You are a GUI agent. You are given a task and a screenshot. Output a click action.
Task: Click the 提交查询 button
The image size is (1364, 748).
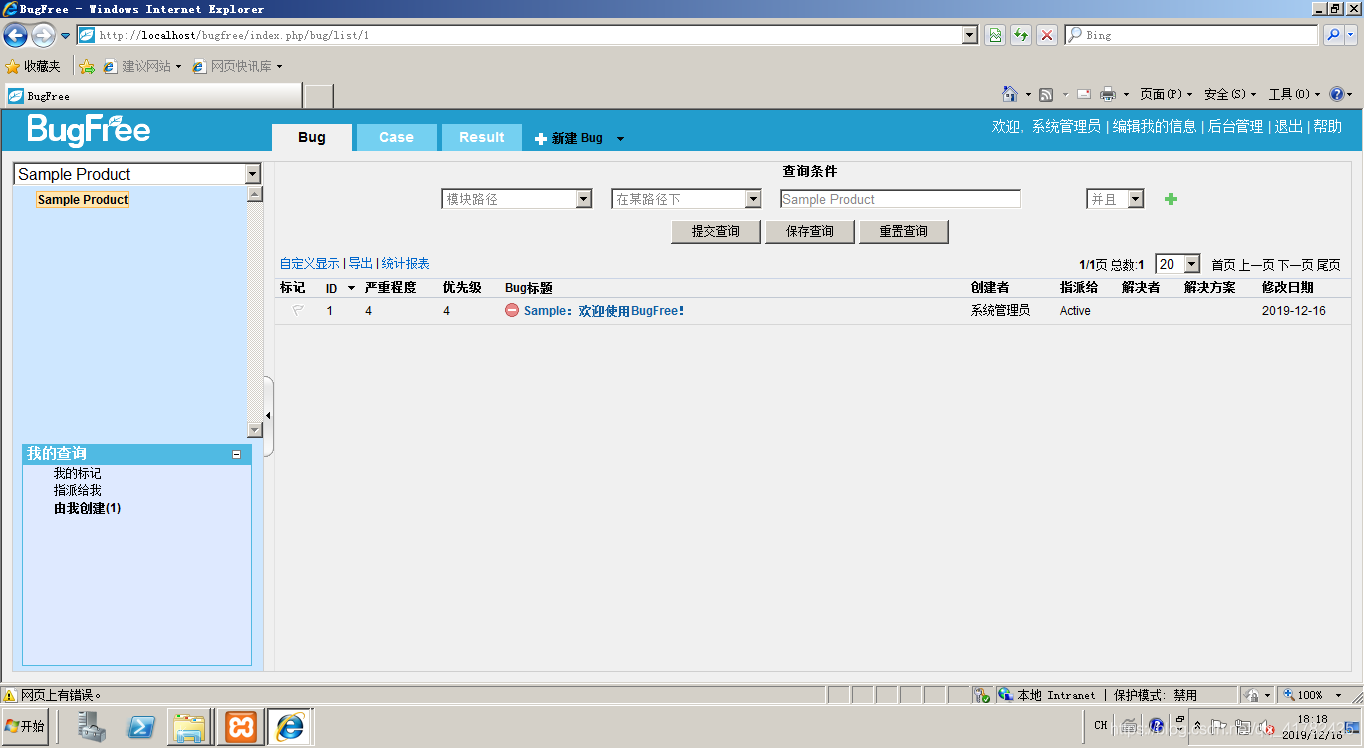coord(716,231)
